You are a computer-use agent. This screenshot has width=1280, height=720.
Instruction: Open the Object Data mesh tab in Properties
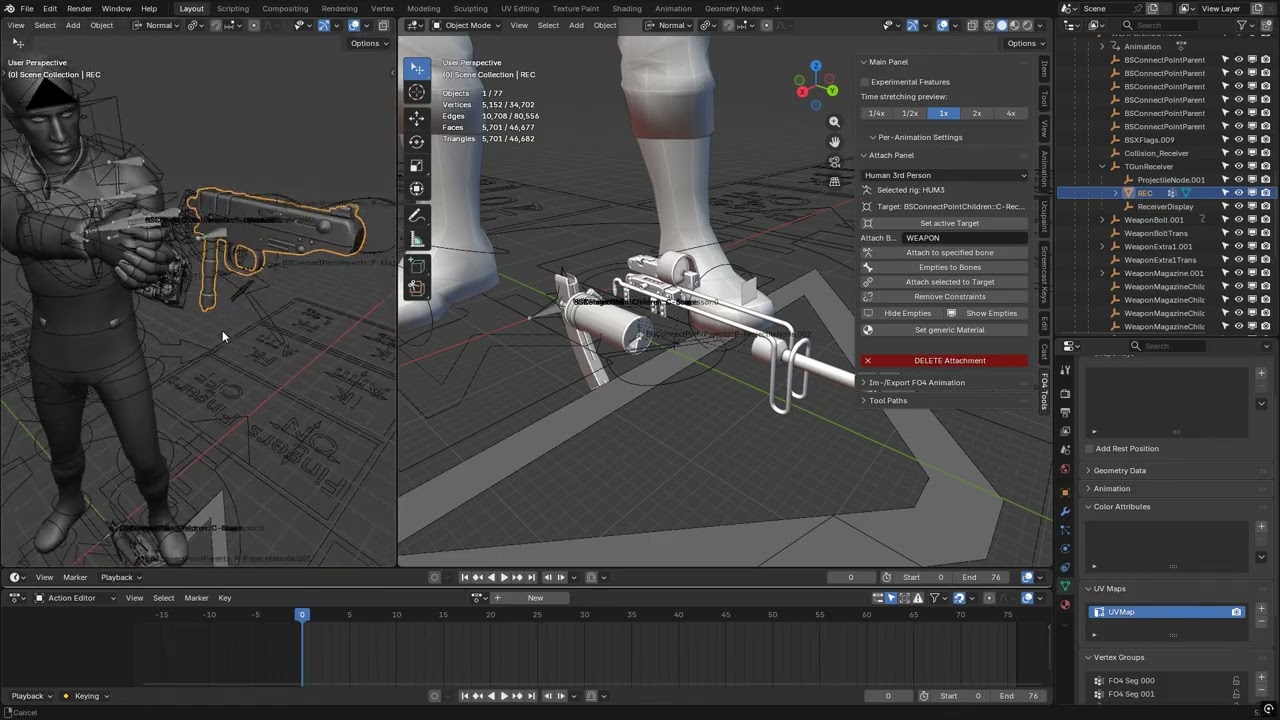point(1065,586)
